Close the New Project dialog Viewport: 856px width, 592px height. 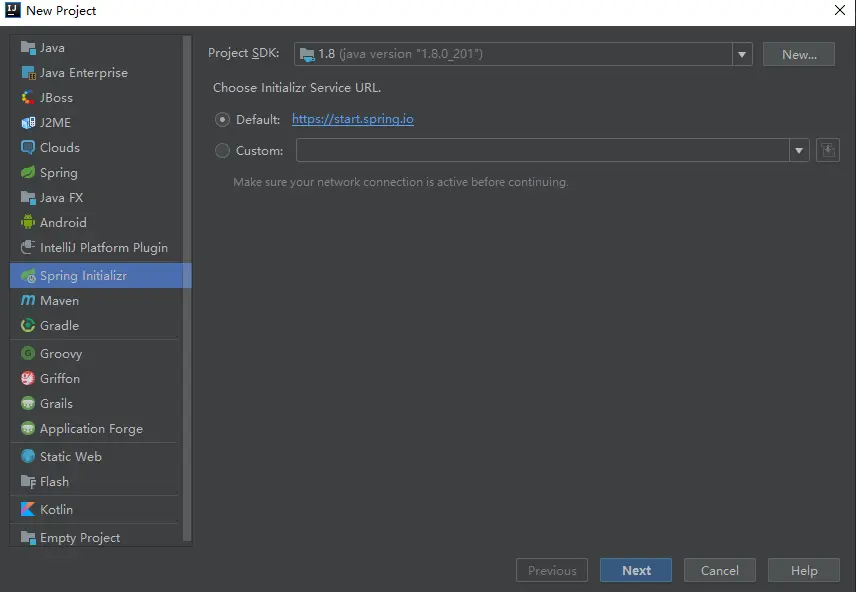pyautogui.click(x=840, y=10)
